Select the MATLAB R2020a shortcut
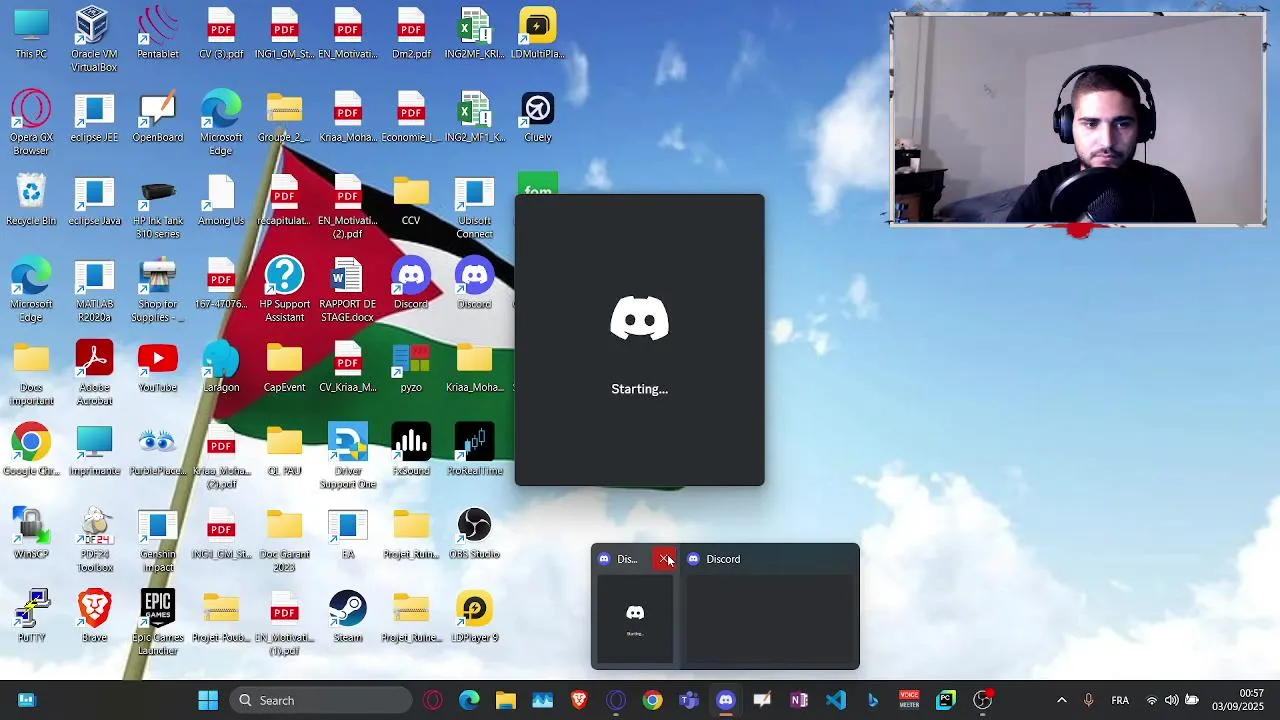This screenshot has height=720, width=1280. pos(94,290)
